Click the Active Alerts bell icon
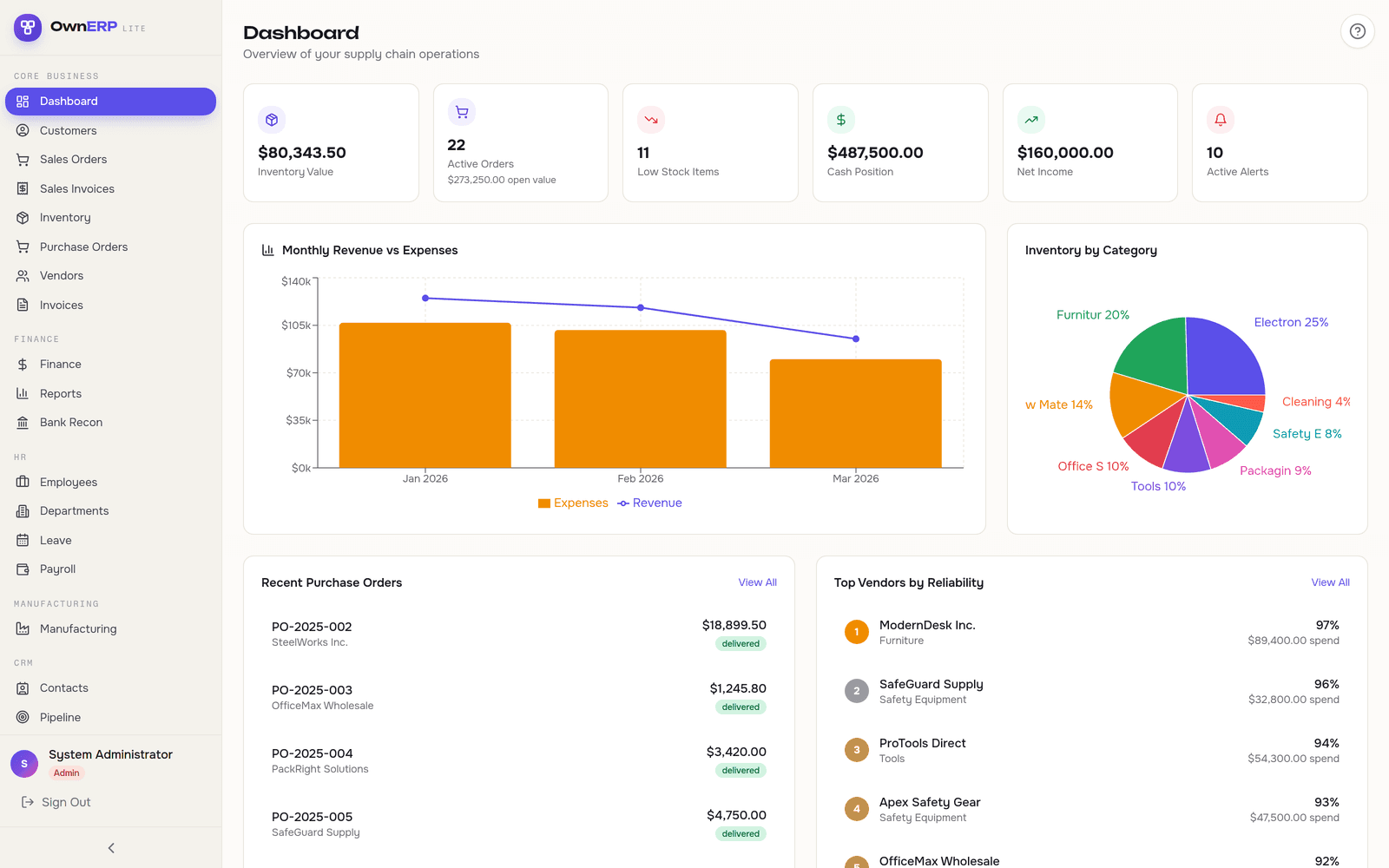1389x868 pixels. [x=1221, y=120]
